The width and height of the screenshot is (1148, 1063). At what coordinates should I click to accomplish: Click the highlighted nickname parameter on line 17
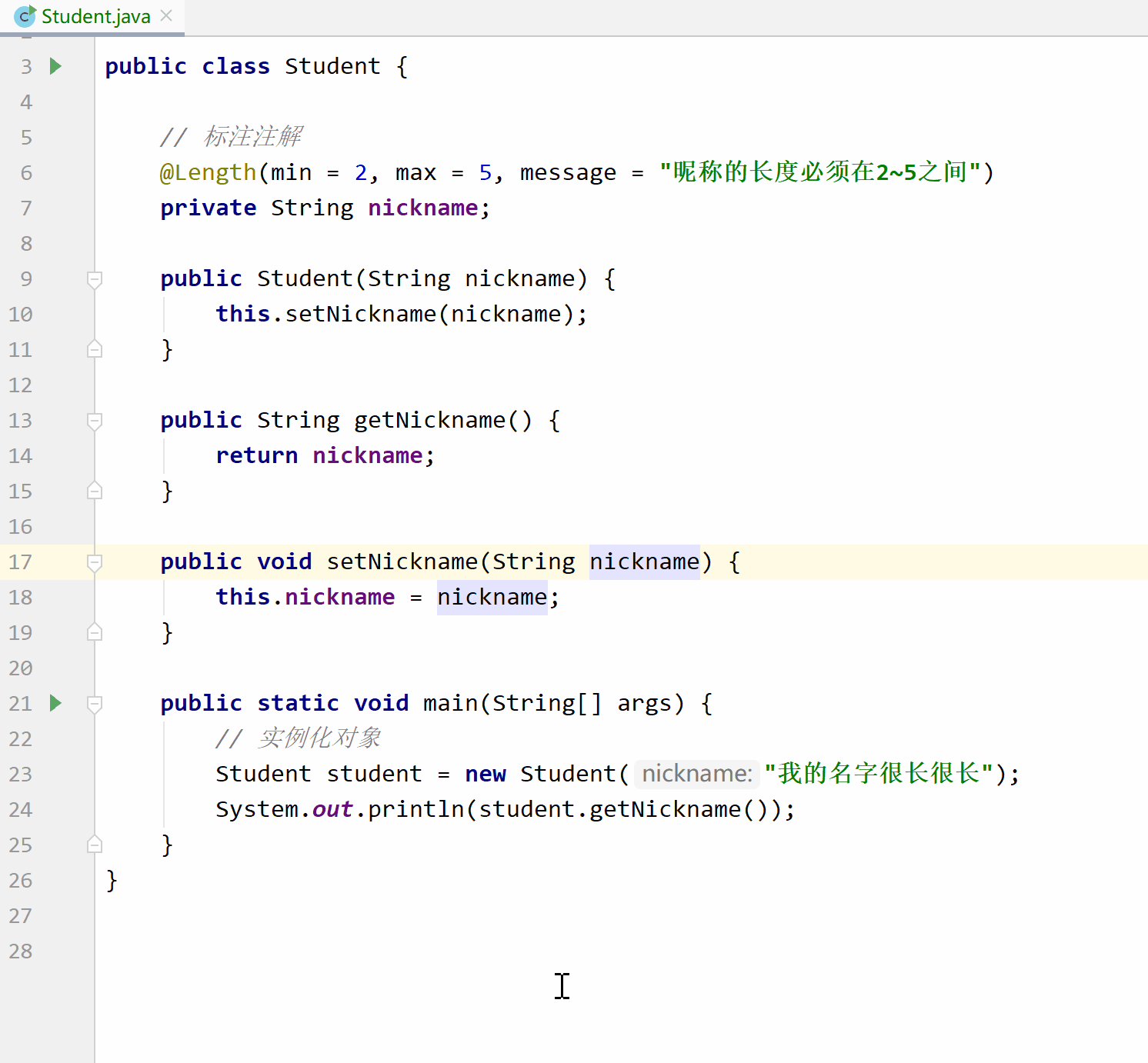click(645, 561)
